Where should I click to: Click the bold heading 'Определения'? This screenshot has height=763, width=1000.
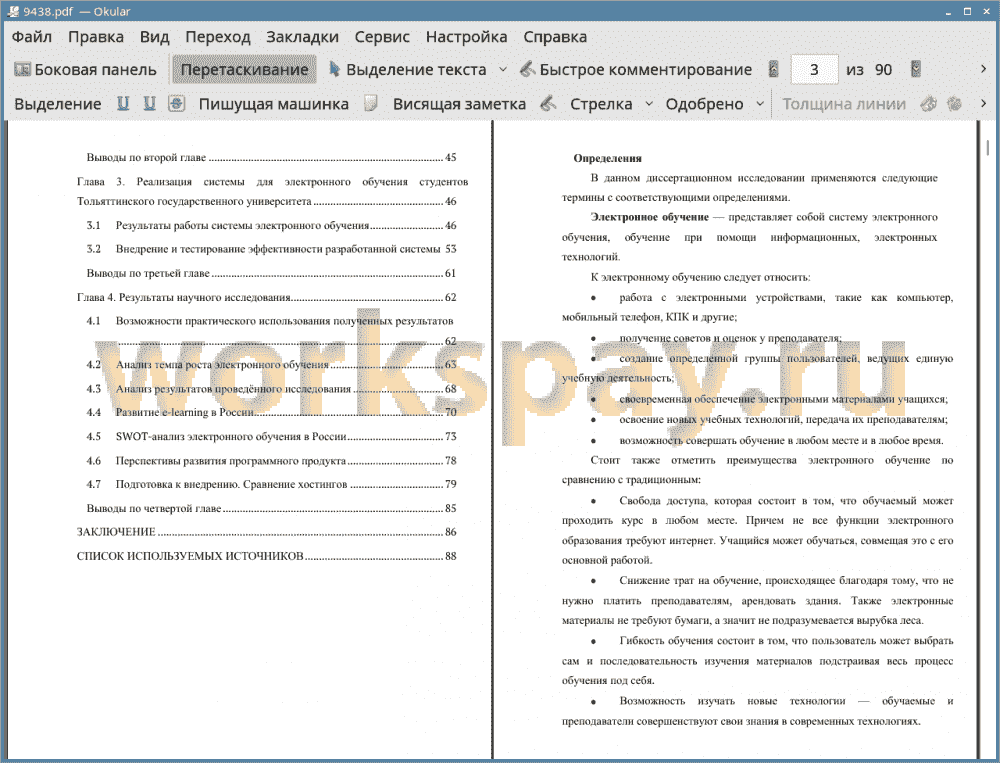click(607, 158)
